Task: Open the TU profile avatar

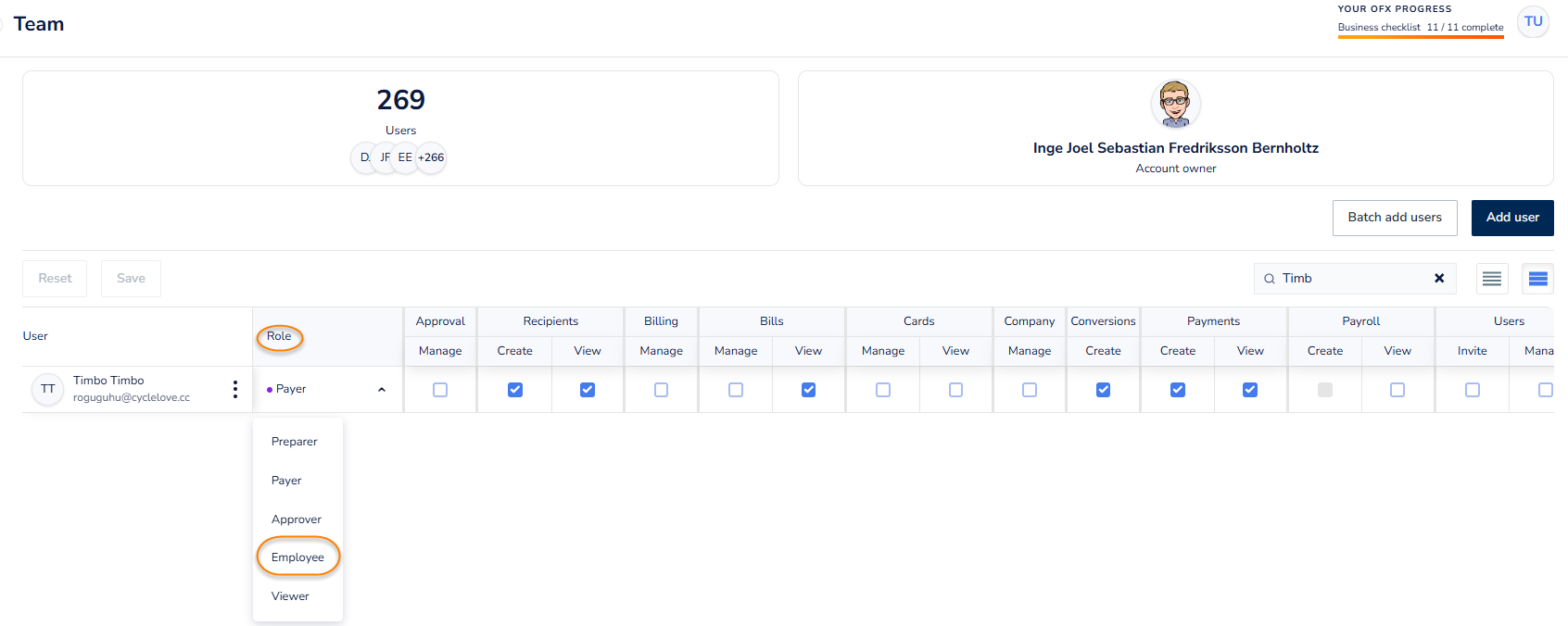Action: (1533, 21)
